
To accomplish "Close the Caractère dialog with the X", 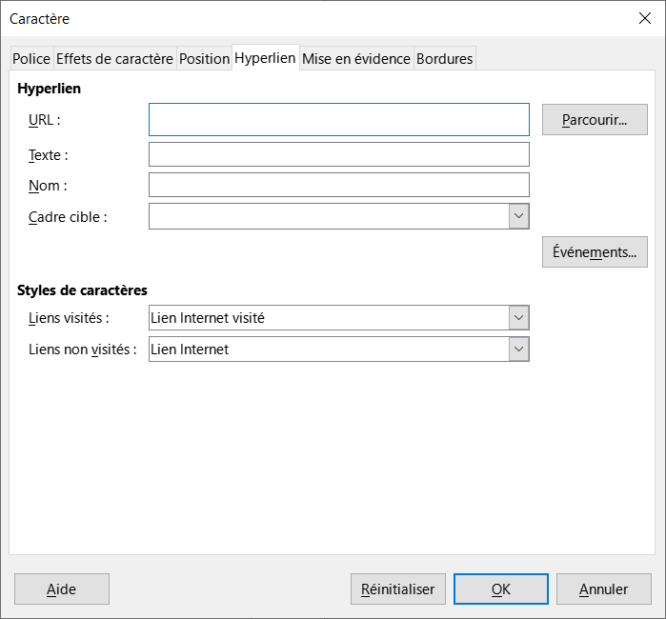I will click(x=645, y=18).
